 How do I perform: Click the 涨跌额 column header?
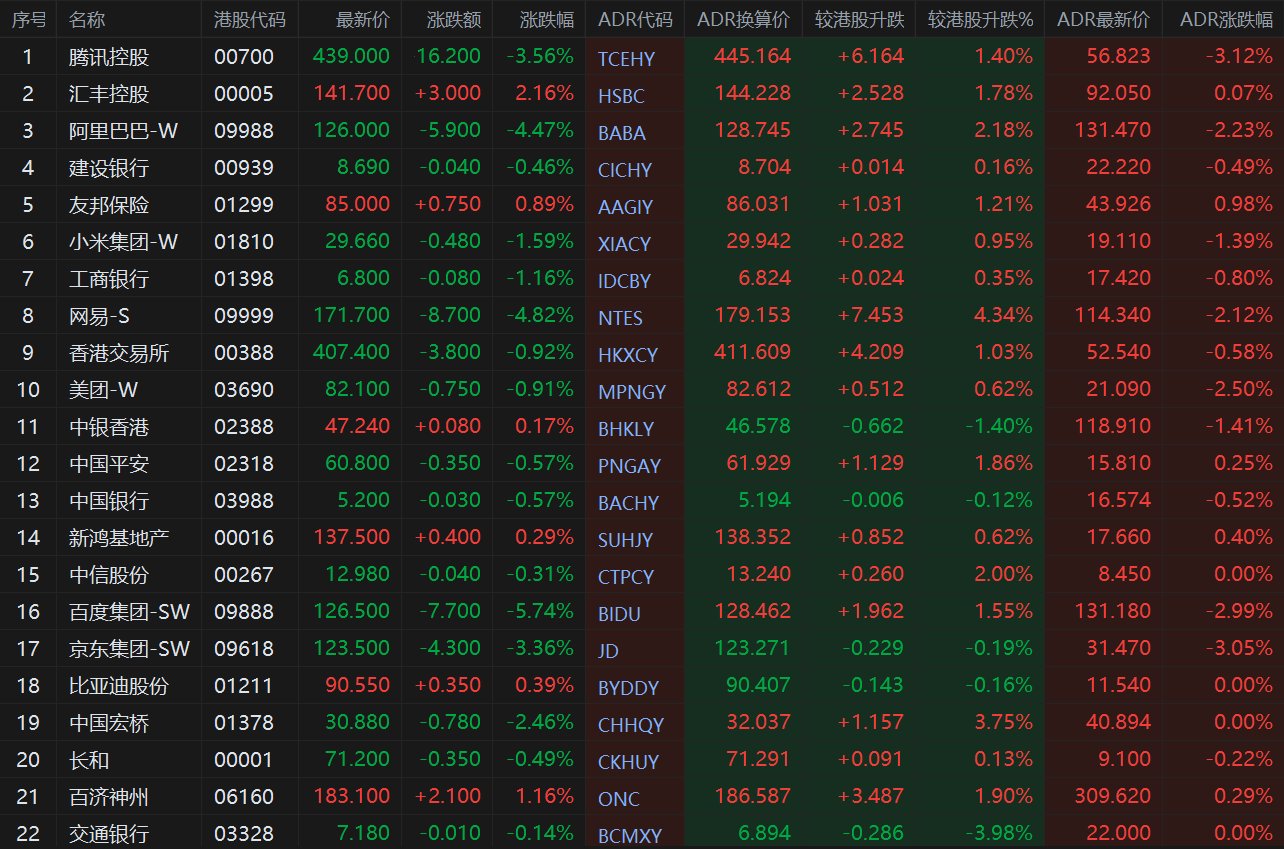(x=453, y=19)
